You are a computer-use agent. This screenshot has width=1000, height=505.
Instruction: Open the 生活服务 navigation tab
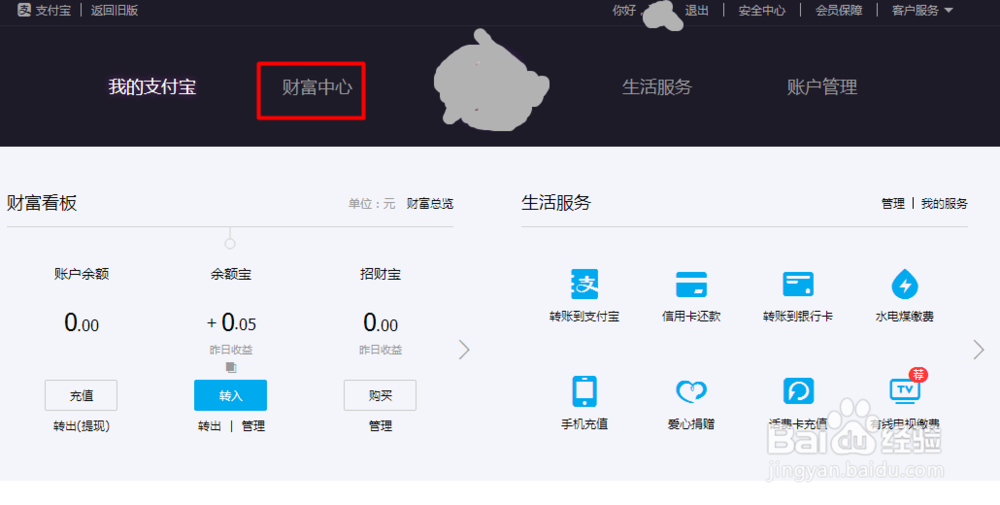click(x=657, y=87)
